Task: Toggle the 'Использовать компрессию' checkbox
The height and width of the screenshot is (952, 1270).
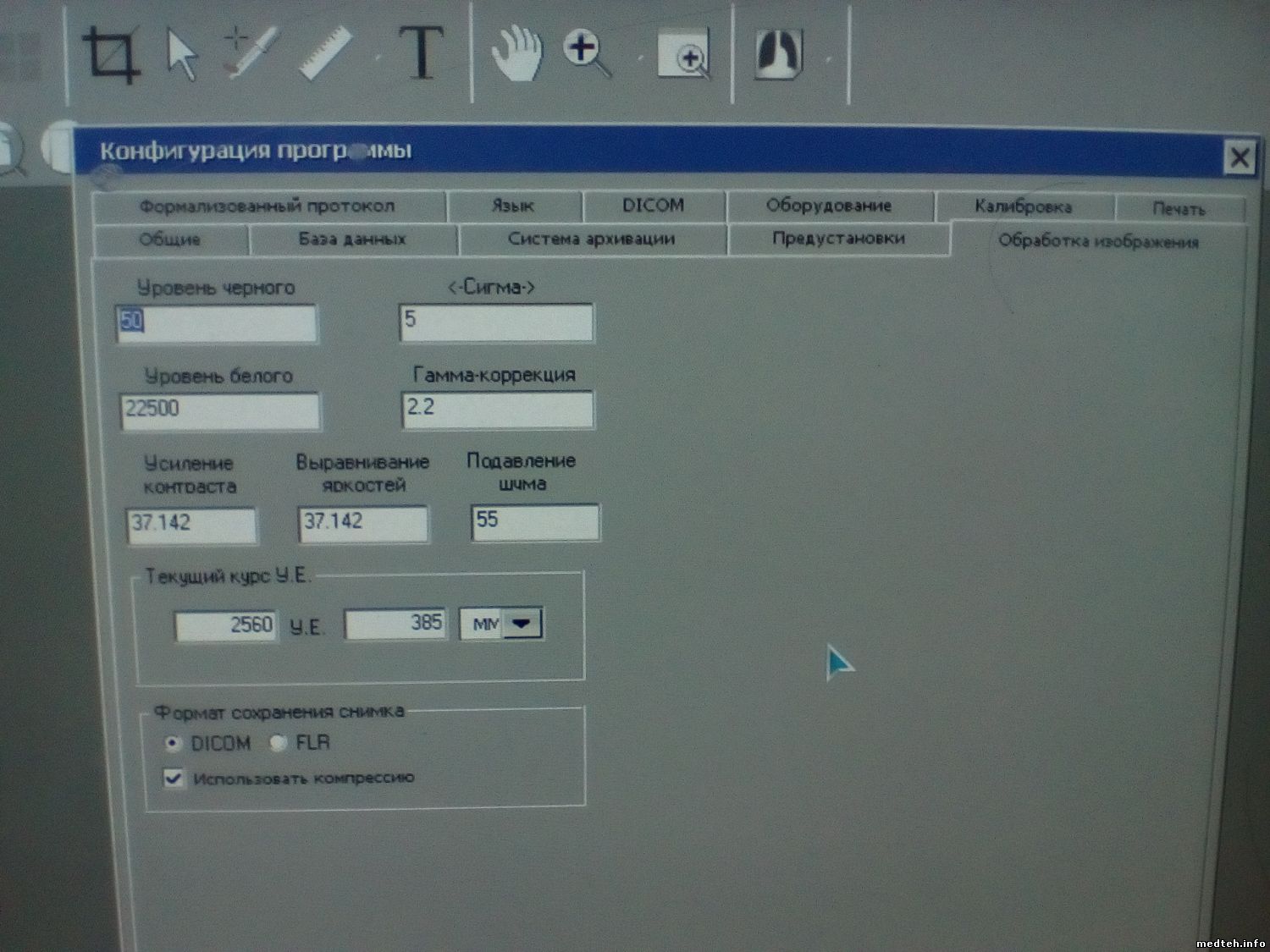Action: [174, 779]
